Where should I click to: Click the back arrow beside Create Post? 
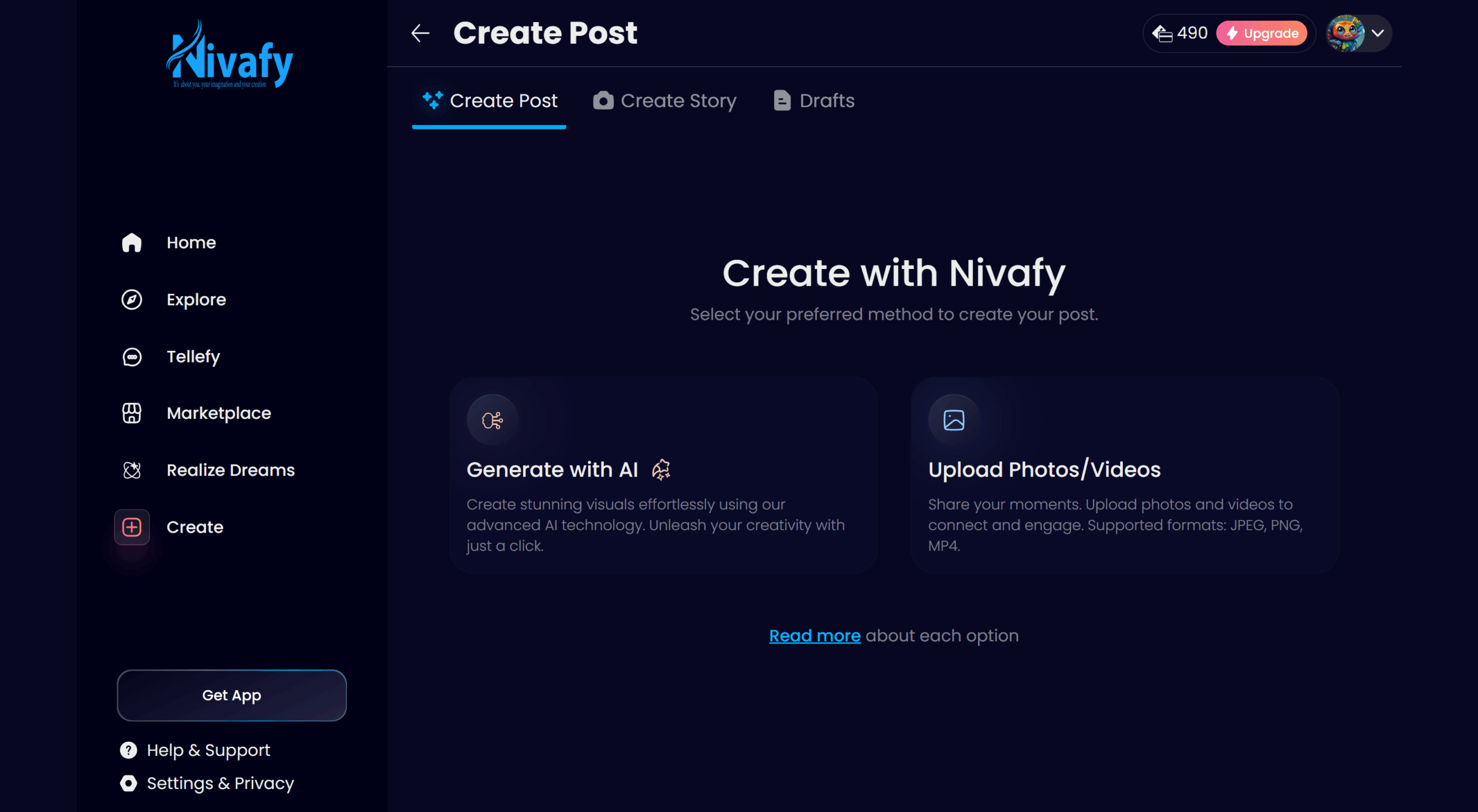click(x=420, y=33)
